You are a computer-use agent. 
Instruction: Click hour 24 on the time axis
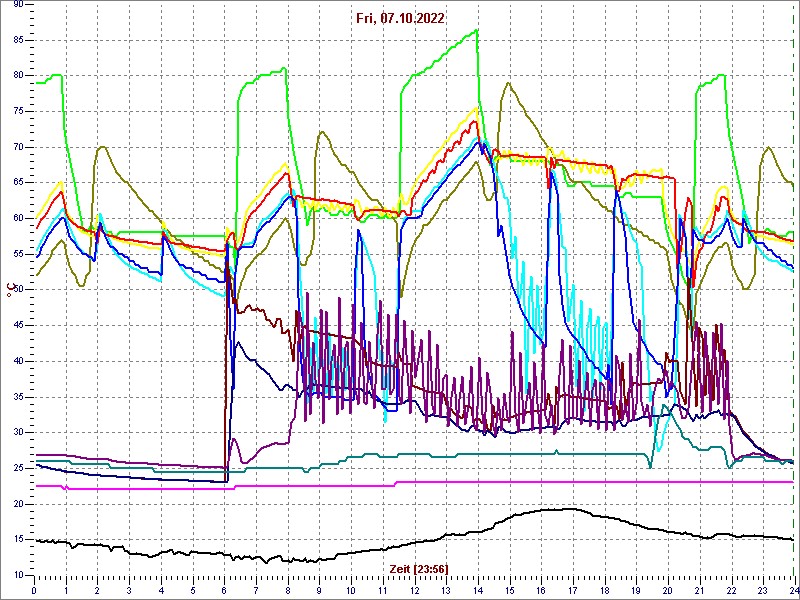pos(793,590)
